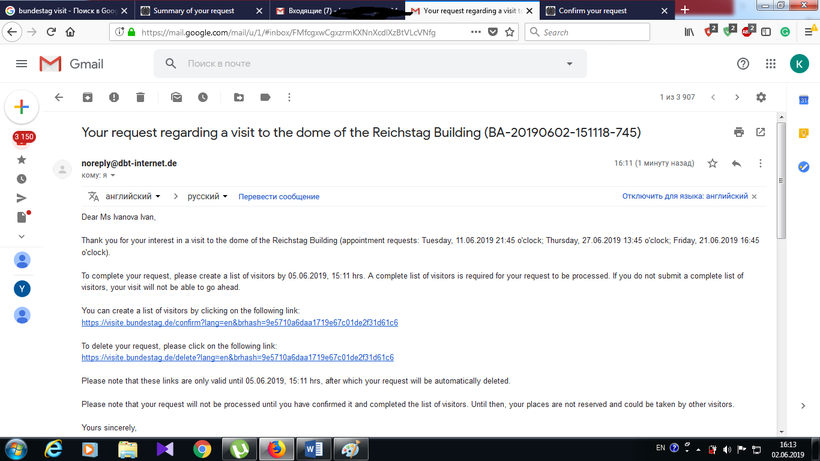Open Google account avatar K
Image resolution: width=820 pixels, height=461 pixels.
pyautogui.click(x=799, y=64)
